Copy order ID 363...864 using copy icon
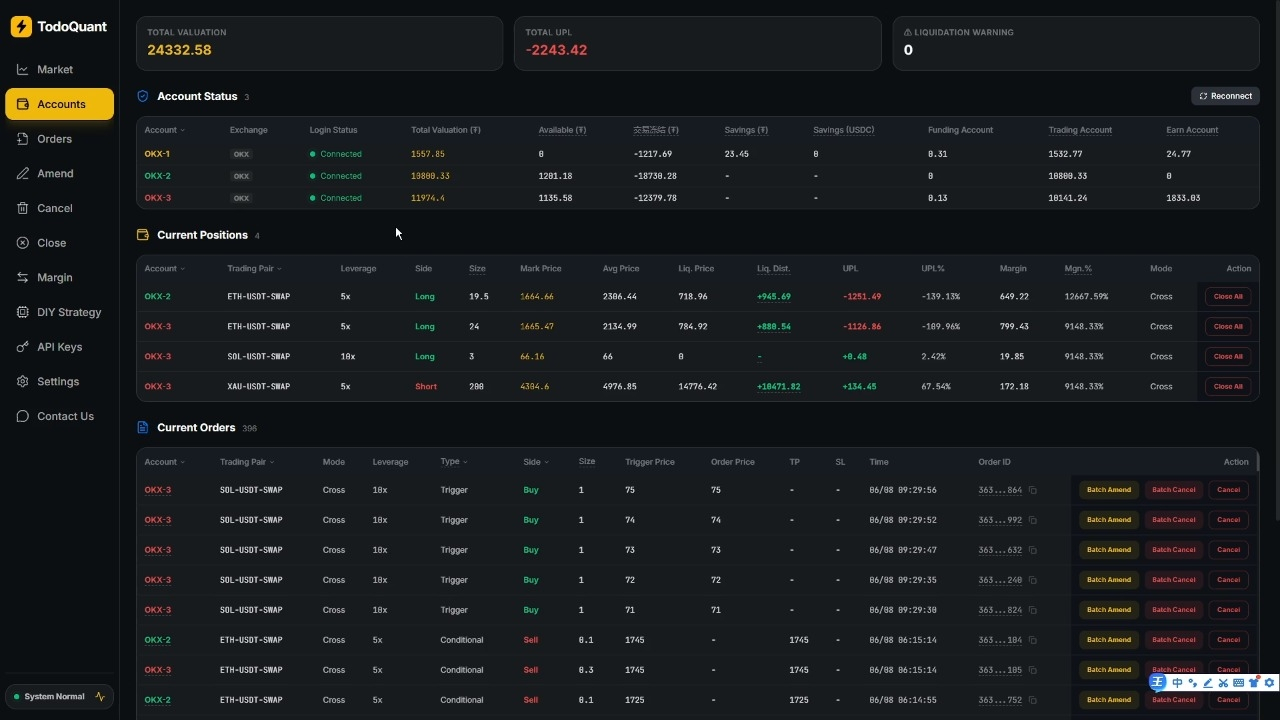1280x720 pixels. click(1033, 490)
